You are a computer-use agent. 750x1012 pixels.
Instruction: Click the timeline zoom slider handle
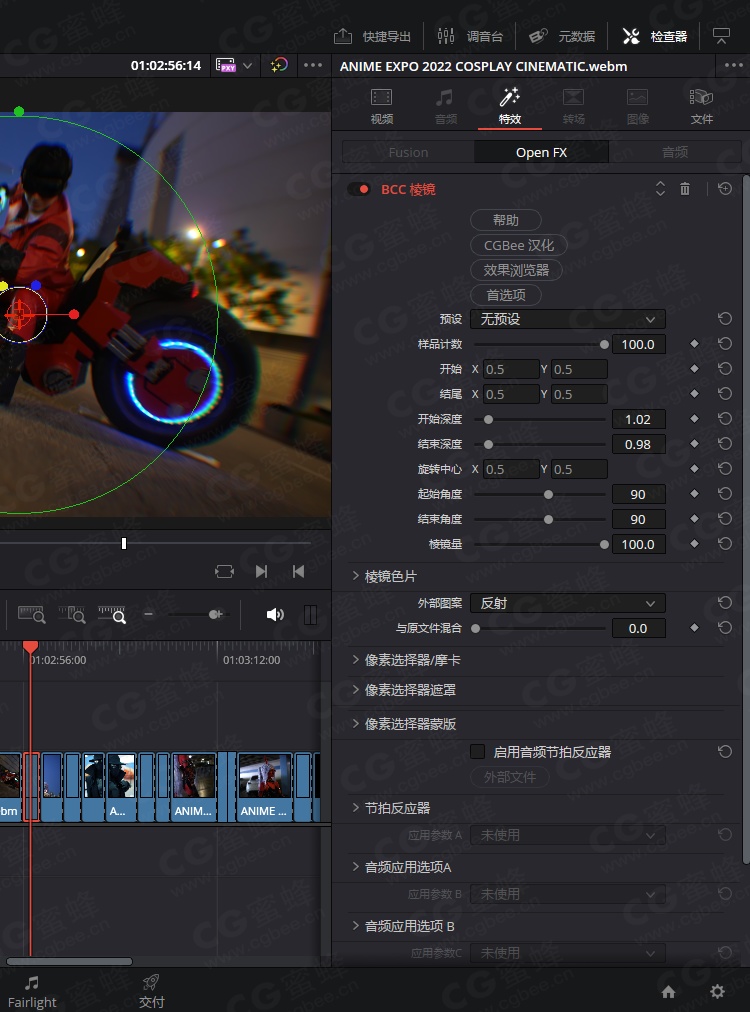(215, 614)
